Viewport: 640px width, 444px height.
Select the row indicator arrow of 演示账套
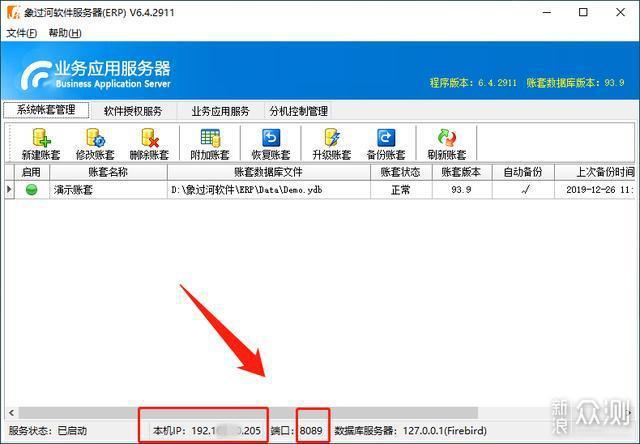pyautogui.click(x=9, y=190)
